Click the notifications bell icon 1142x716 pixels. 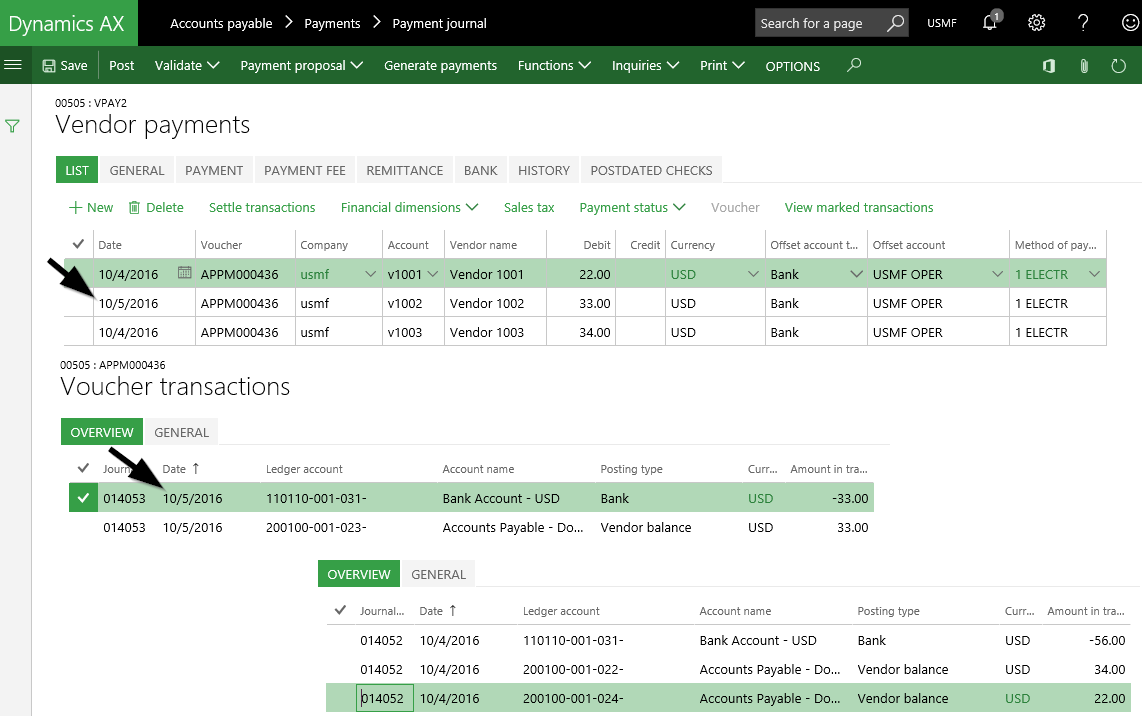(x=990, y=23)
